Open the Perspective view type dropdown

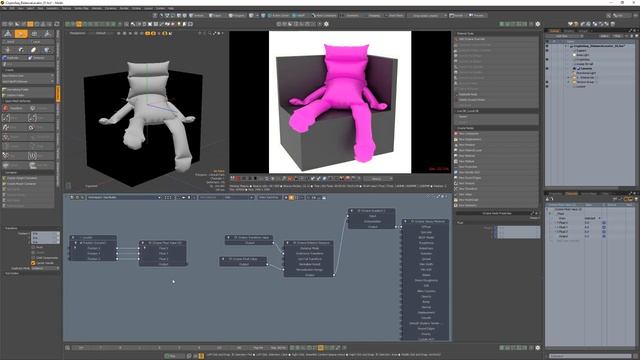78,33
